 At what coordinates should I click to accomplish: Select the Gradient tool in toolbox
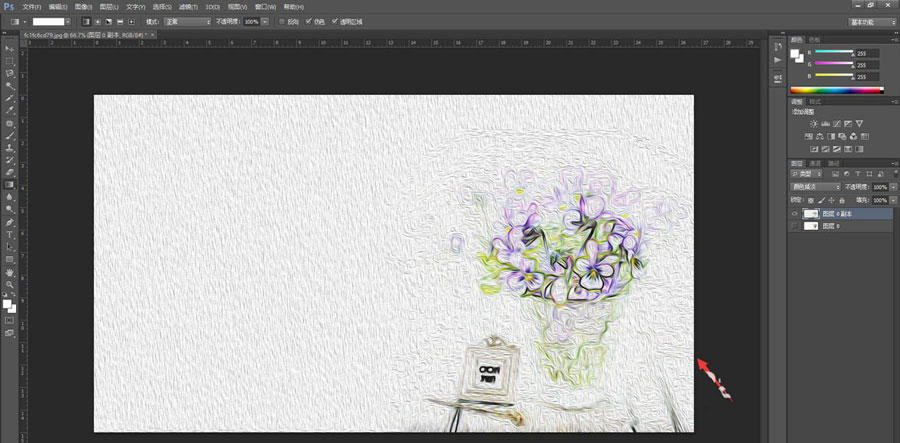(x=10, y=184)
